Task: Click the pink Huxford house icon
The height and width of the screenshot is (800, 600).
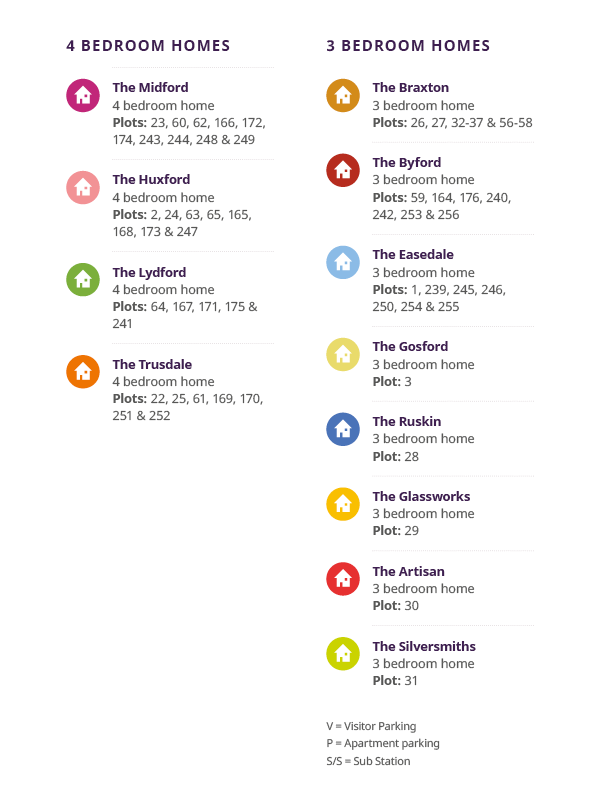Action: click(x=83, y=187)
